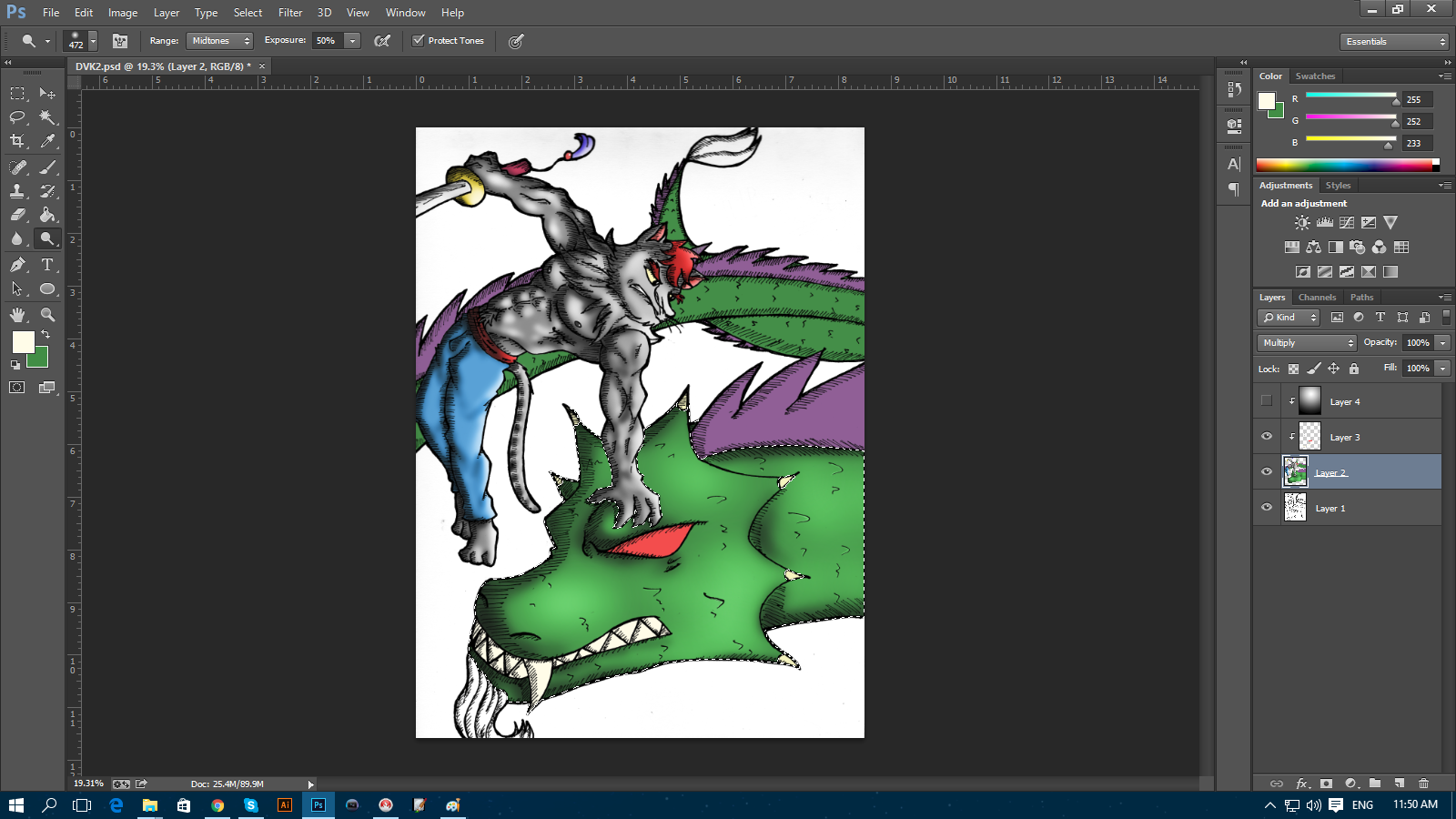Select the Healing Brush tool
The height and width of the screenshot is (819, 1456).
tap(17, 167)
